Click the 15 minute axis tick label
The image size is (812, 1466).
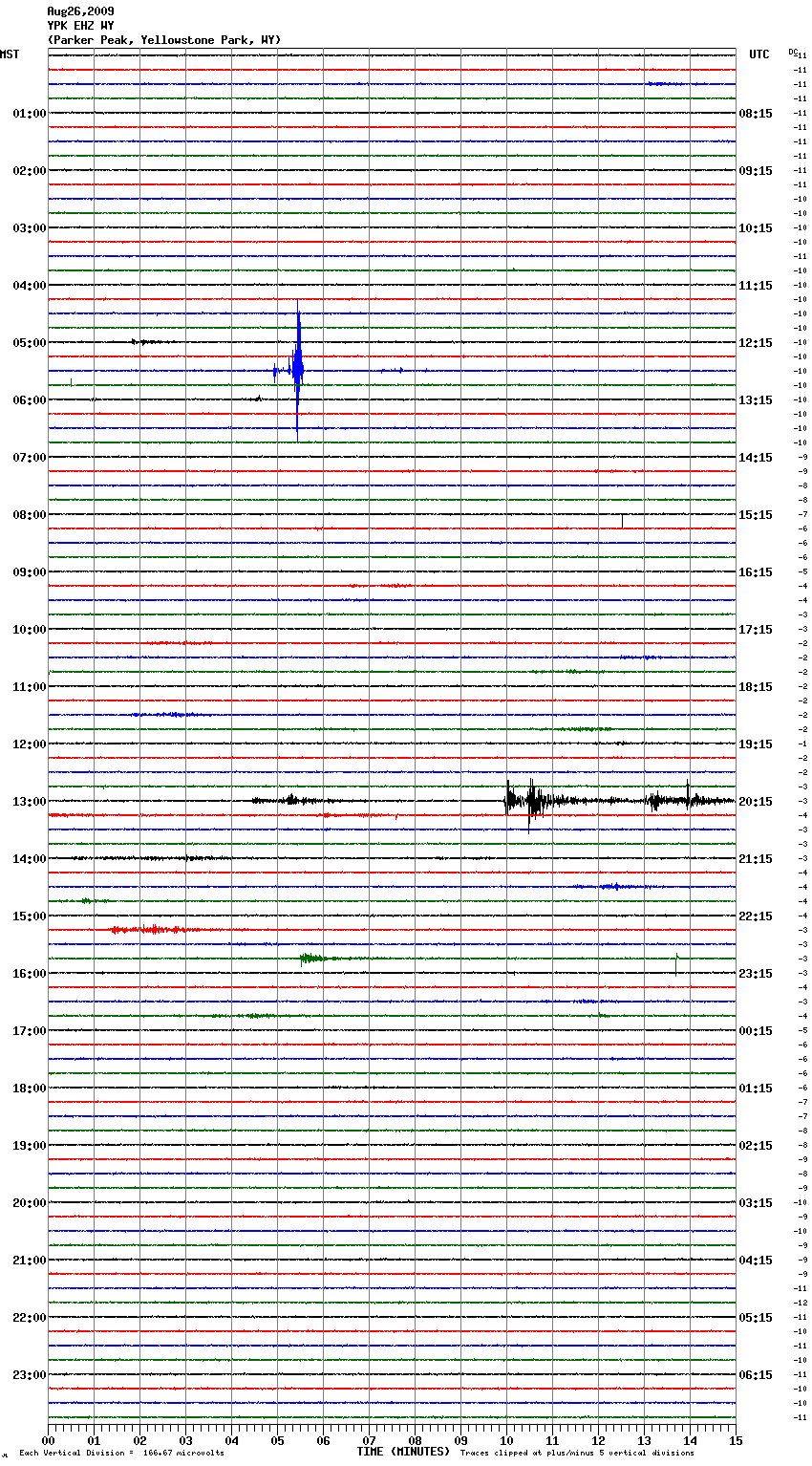click(x=736, y=1440)
